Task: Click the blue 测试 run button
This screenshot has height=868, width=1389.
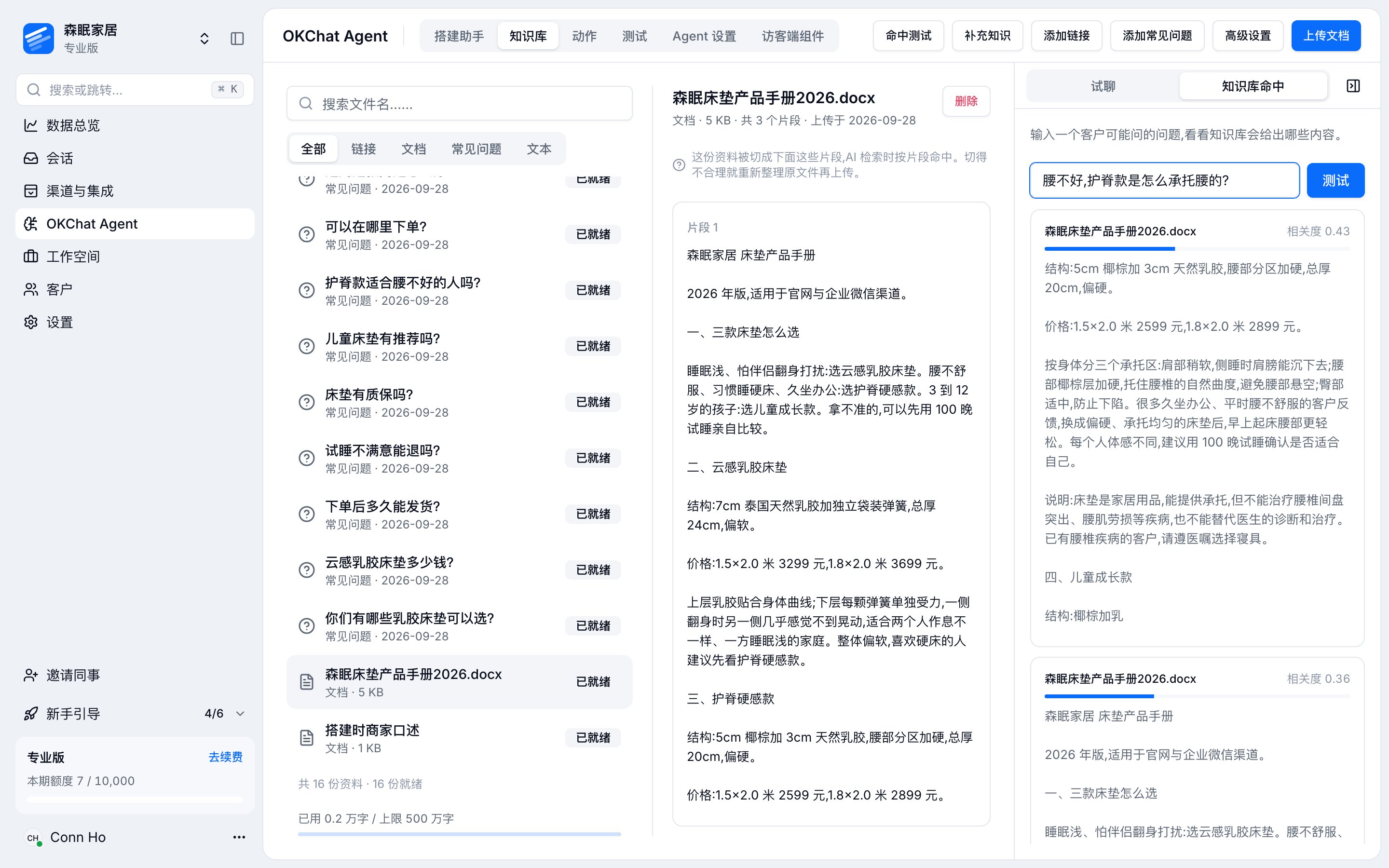Action: tap(1335, 180)
